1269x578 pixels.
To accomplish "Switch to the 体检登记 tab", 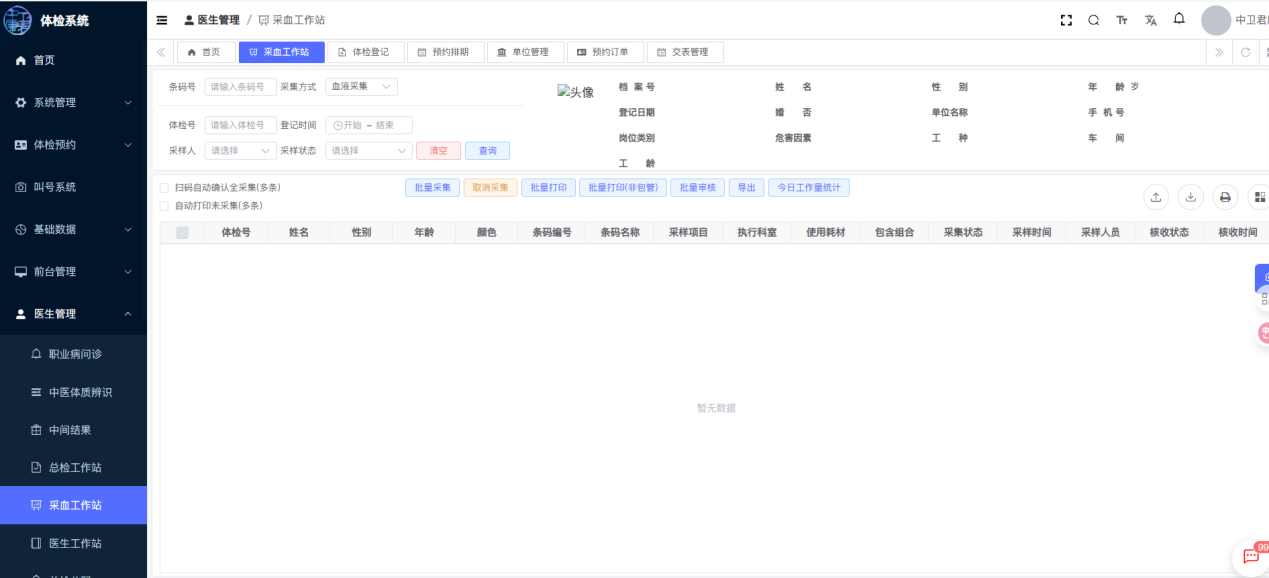I will pos(363,52).
